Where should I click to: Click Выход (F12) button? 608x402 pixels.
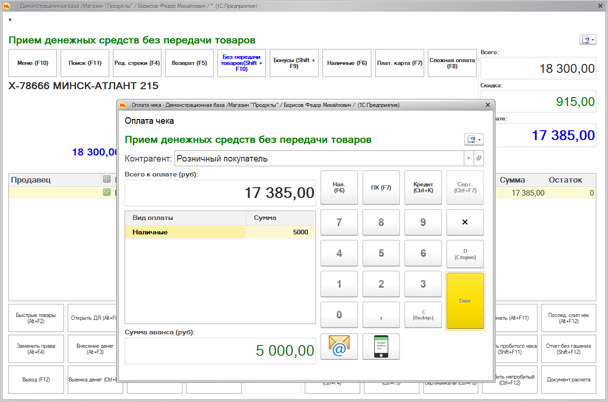36,380
